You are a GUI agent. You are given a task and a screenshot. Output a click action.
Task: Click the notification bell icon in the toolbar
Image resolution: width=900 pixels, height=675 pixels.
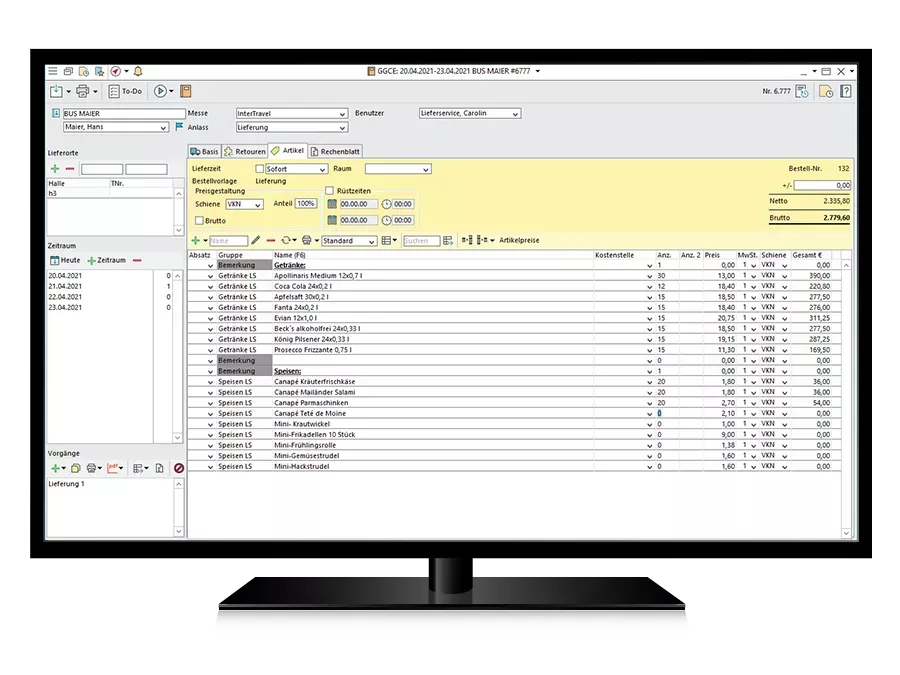[138, 71]
